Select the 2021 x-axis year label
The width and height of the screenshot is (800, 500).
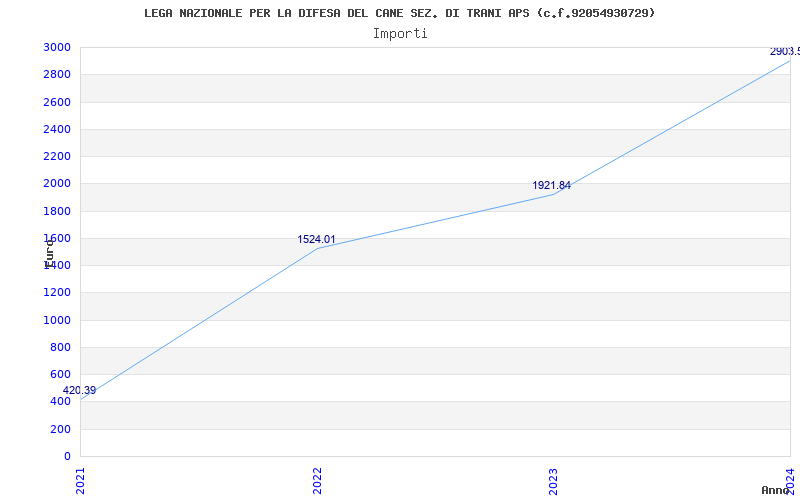pyautogui.click(x=80, y=481)
